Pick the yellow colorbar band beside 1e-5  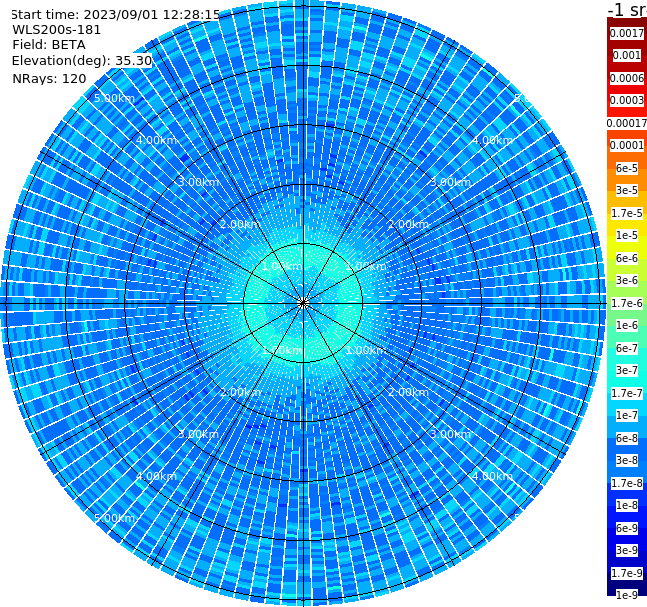click(627, 247)
